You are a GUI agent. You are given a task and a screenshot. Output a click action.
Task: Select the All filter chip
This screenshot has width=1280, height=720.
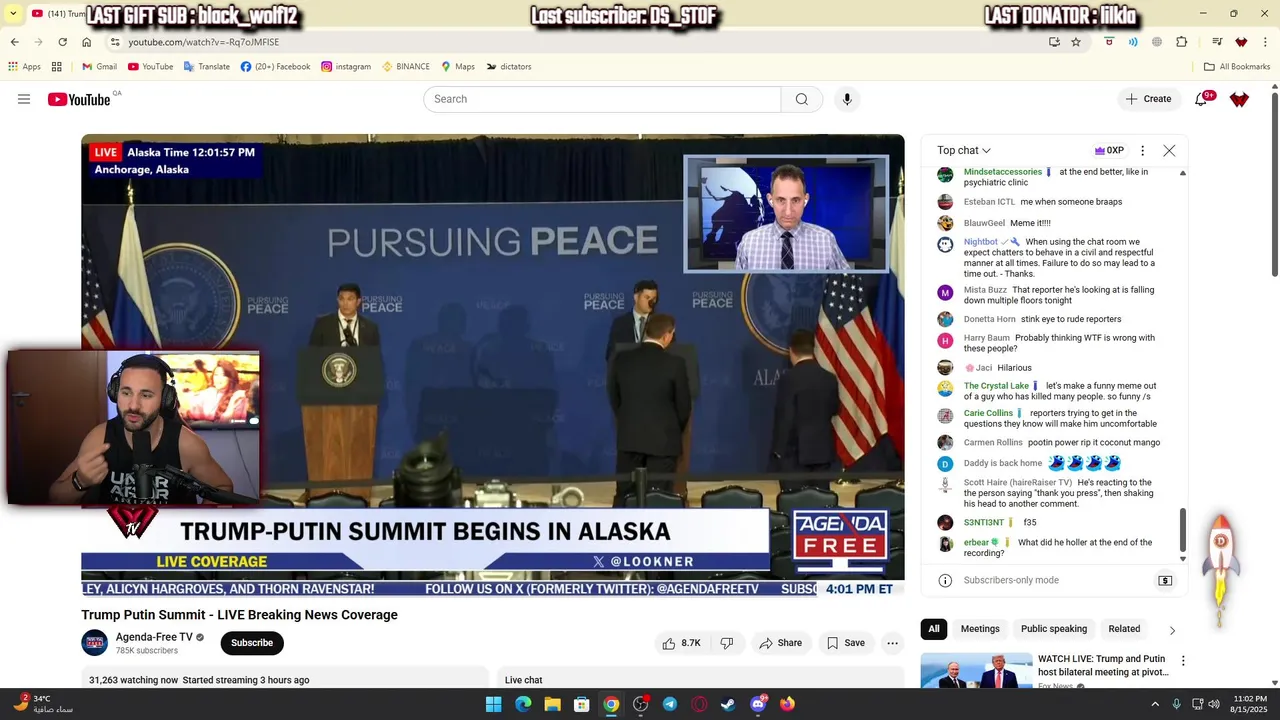click(934, 629)
